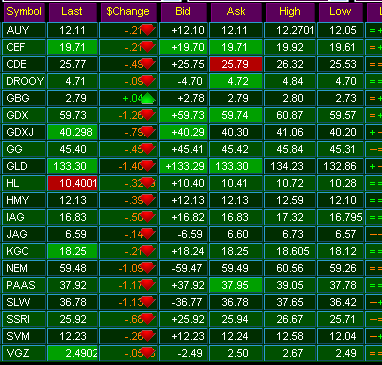Select the GLD symbol cell
Screen dimensions: 382x365
24,166
